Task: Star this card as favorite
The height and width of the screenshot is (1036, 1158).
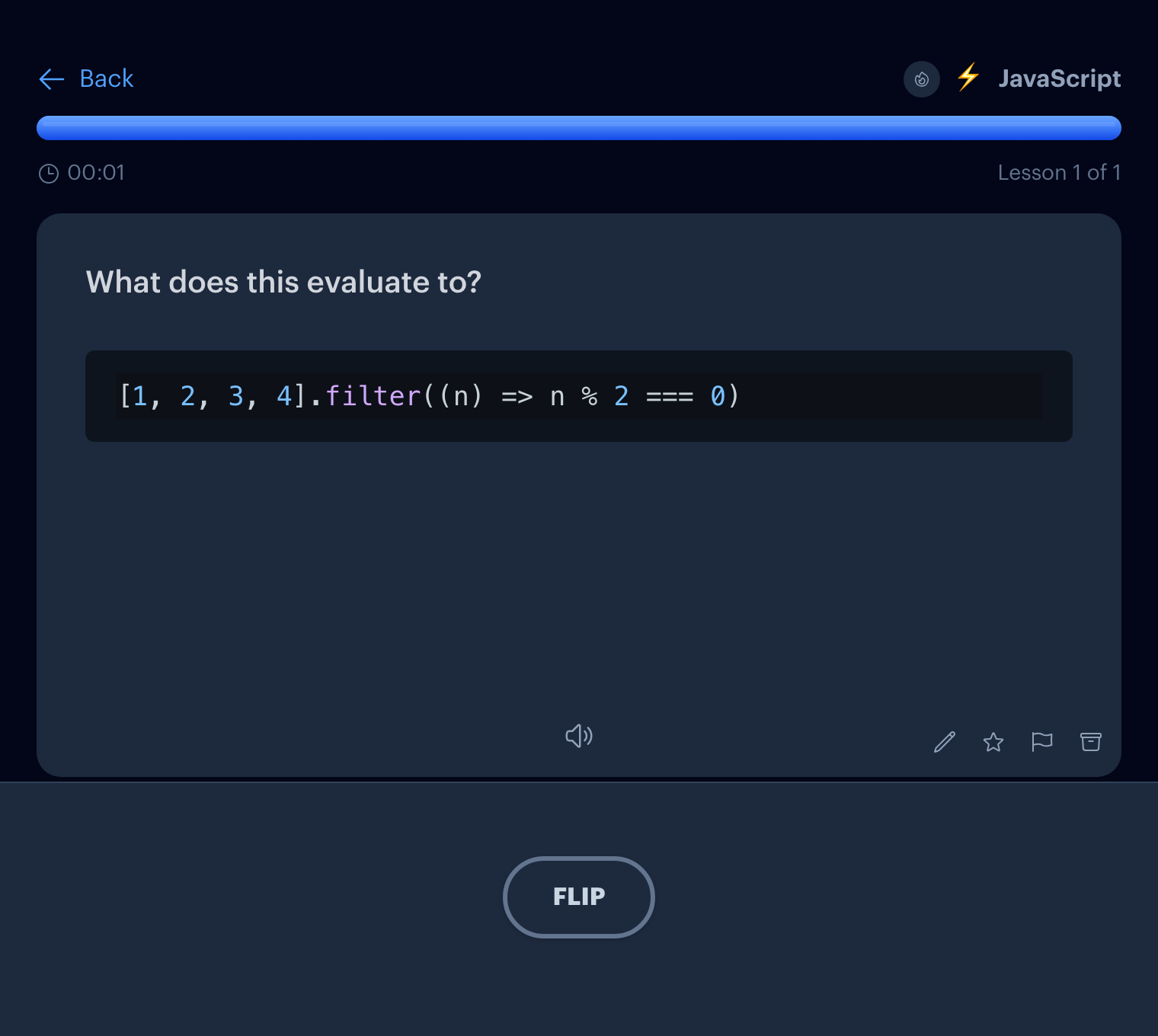Action: [993, 742]
